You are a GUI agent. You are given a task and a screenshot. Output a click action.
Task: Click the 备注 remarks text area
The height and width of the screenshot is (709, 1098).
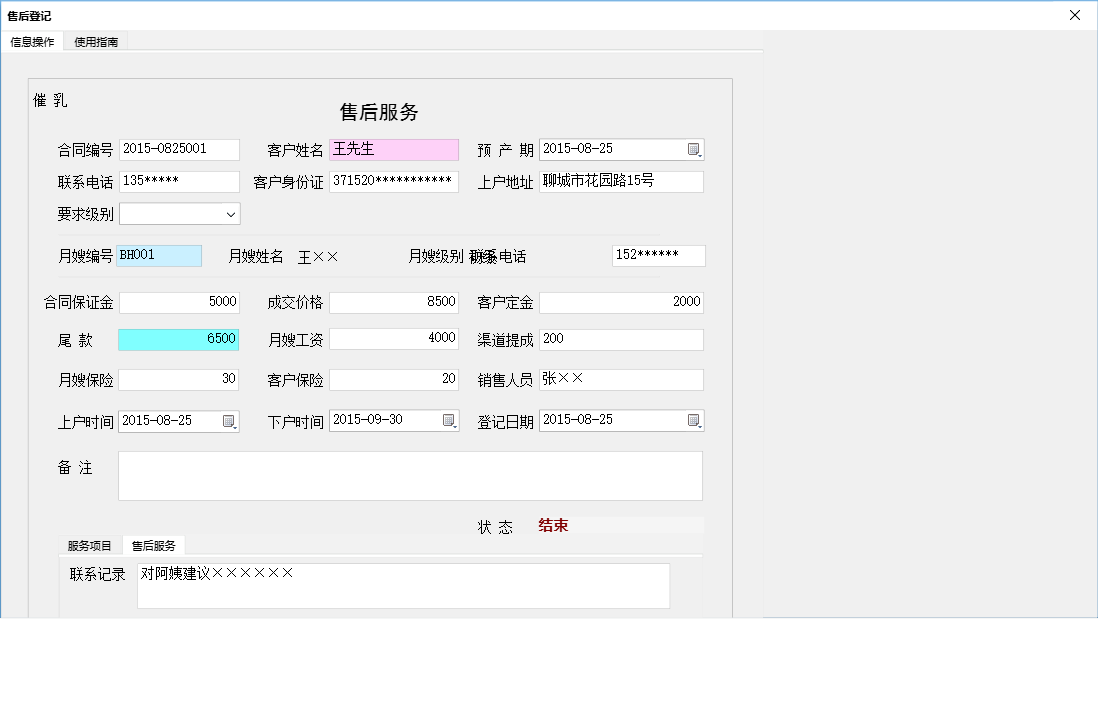[x=410, y=474]
